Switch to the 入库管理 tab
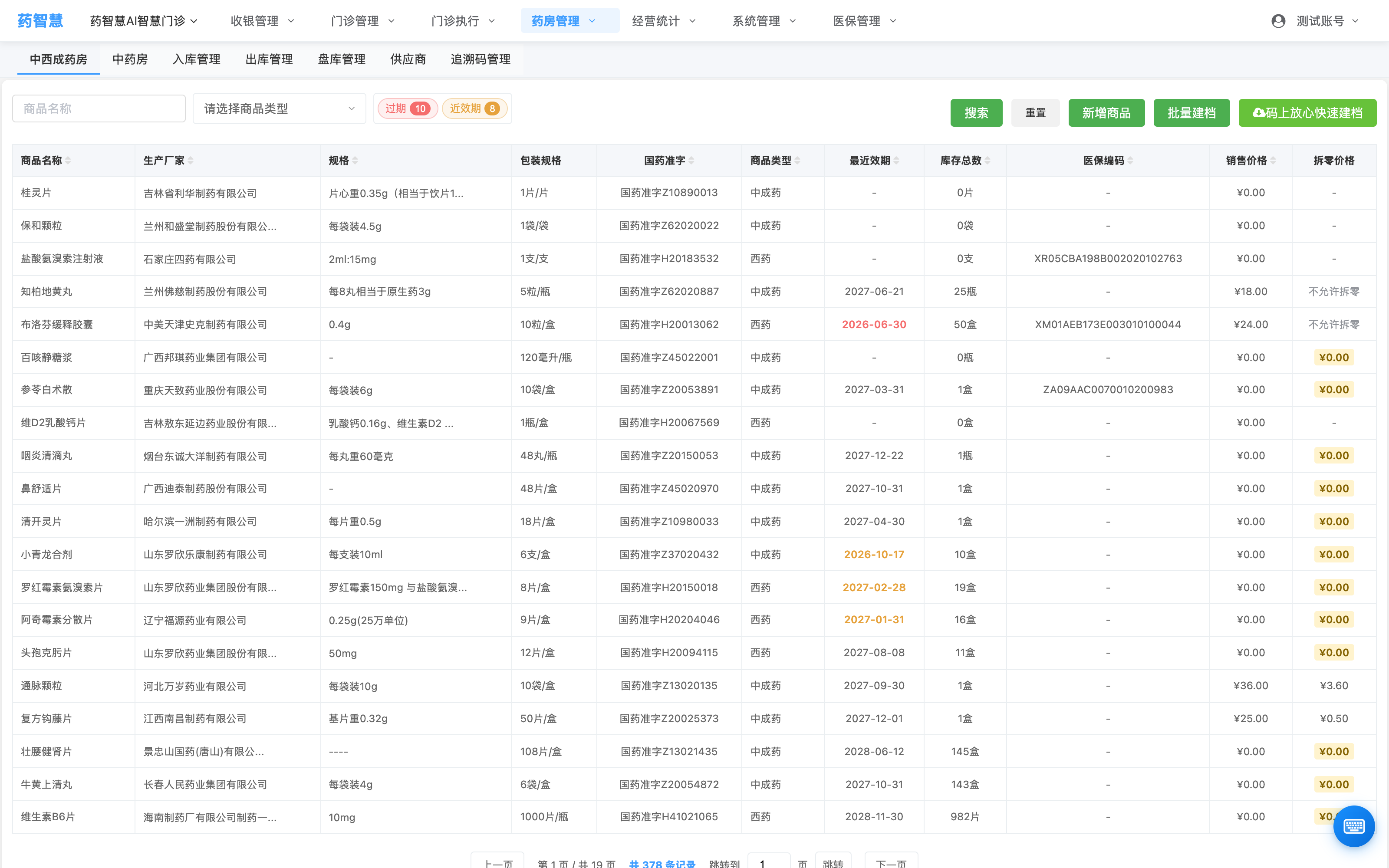Screen dimensions: 1389x868 [x=196, y=59]
